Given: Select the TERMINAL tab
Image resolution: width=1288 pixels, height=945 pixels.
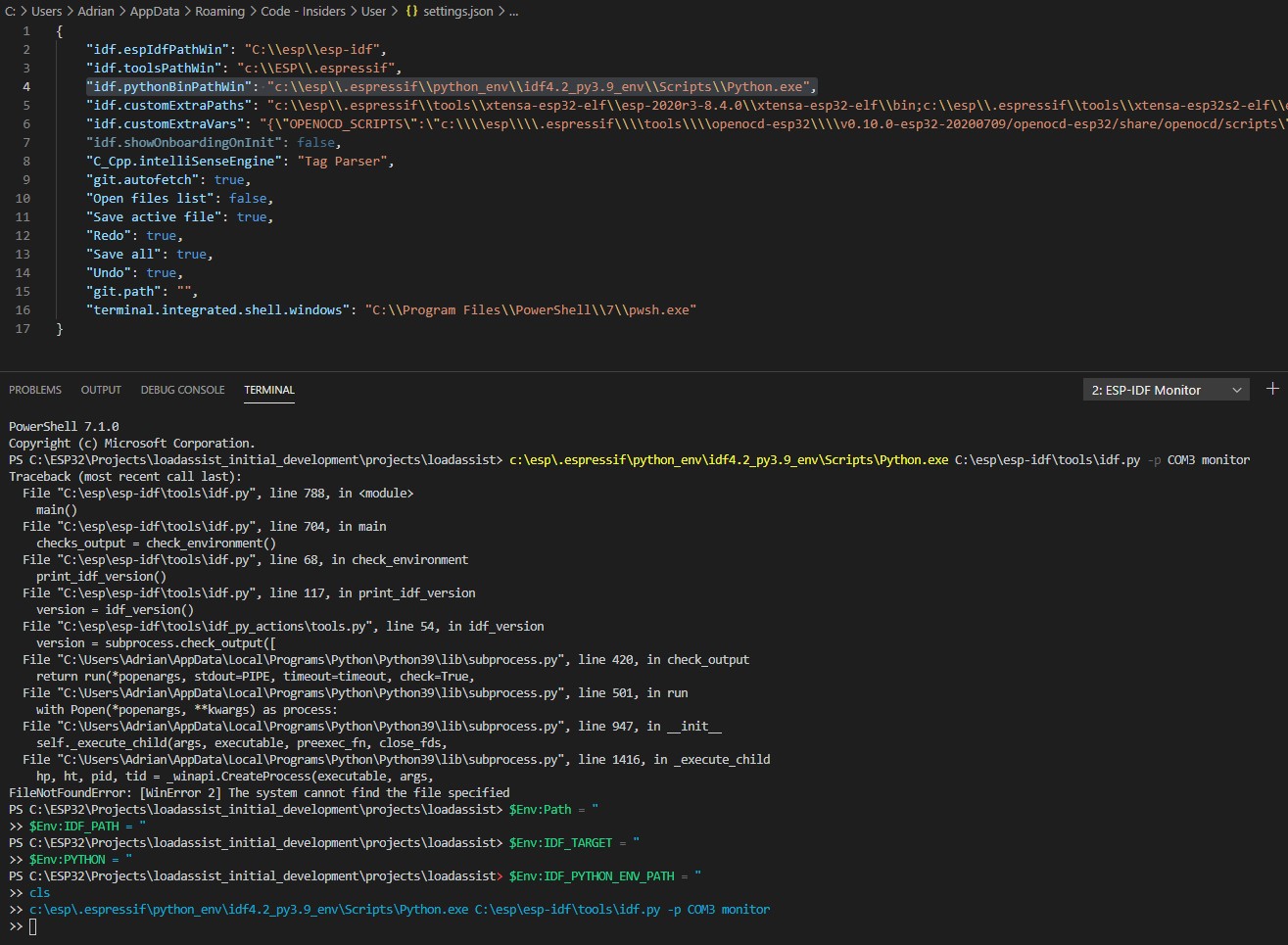Looking at the screenshot, I should coord(269,390).
